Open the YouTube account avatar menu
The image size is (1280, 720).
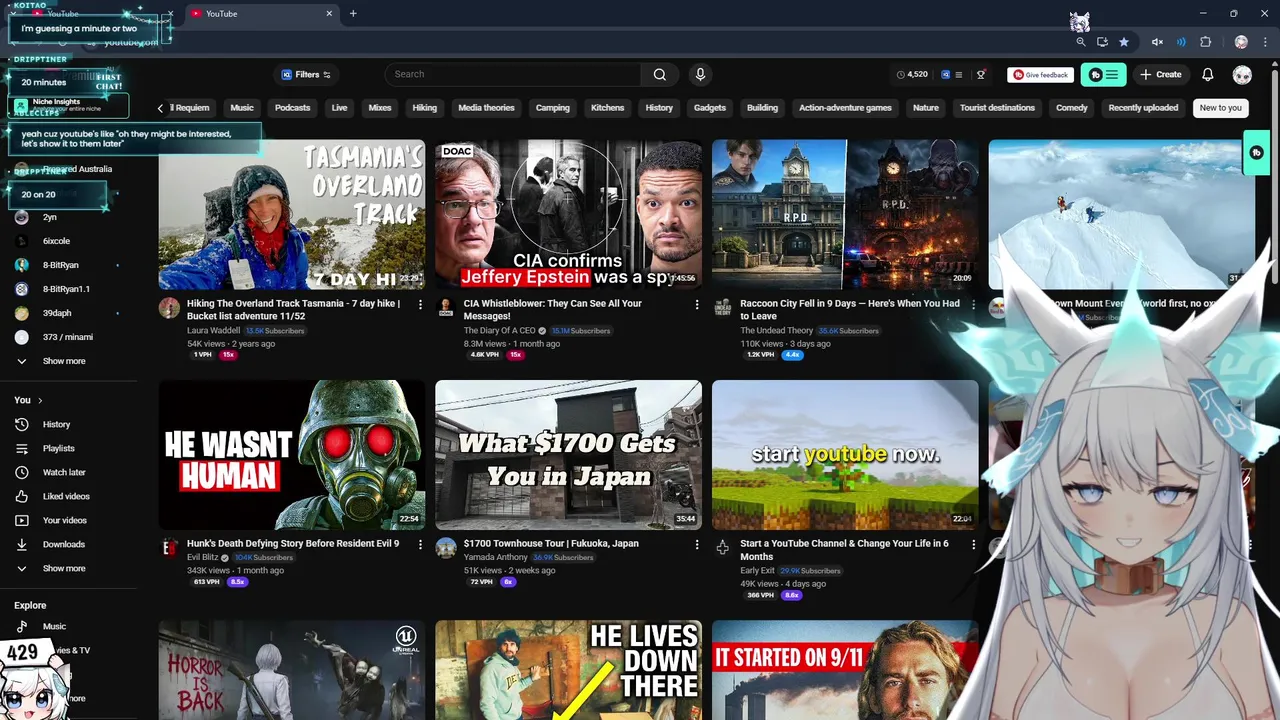click(x=1242, y=75)
